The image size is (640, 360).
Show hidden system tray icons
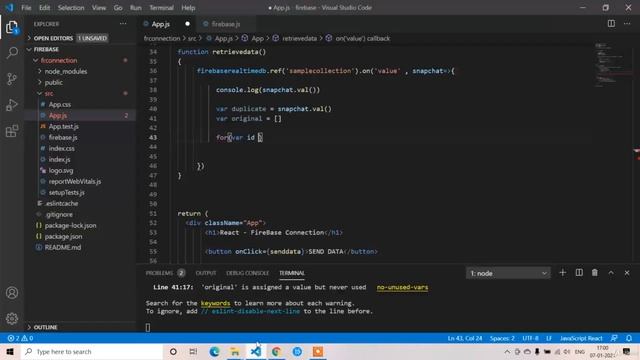pyautogui.click(x=507, y=351)
